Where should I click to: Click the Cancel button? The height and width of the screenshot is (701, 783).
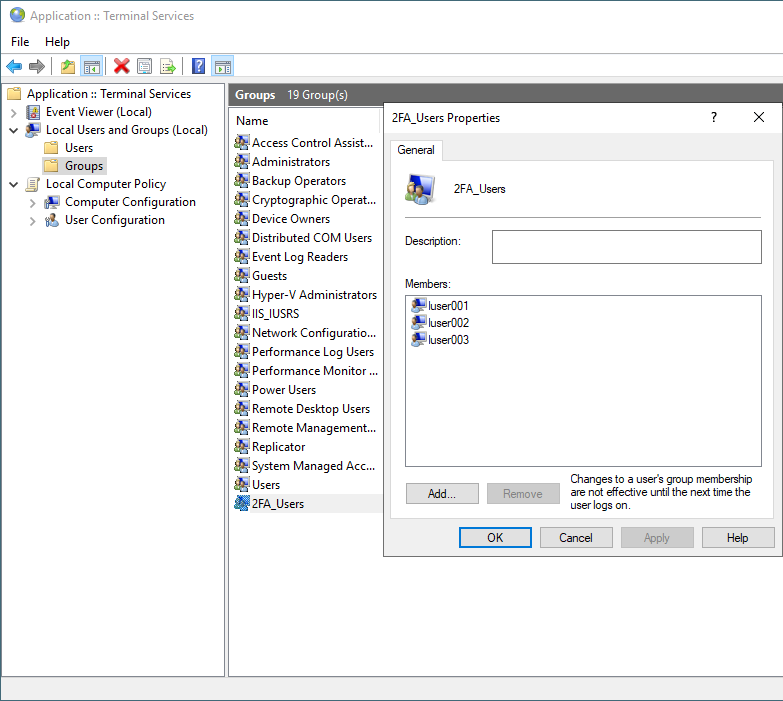[x=576, y=538]
